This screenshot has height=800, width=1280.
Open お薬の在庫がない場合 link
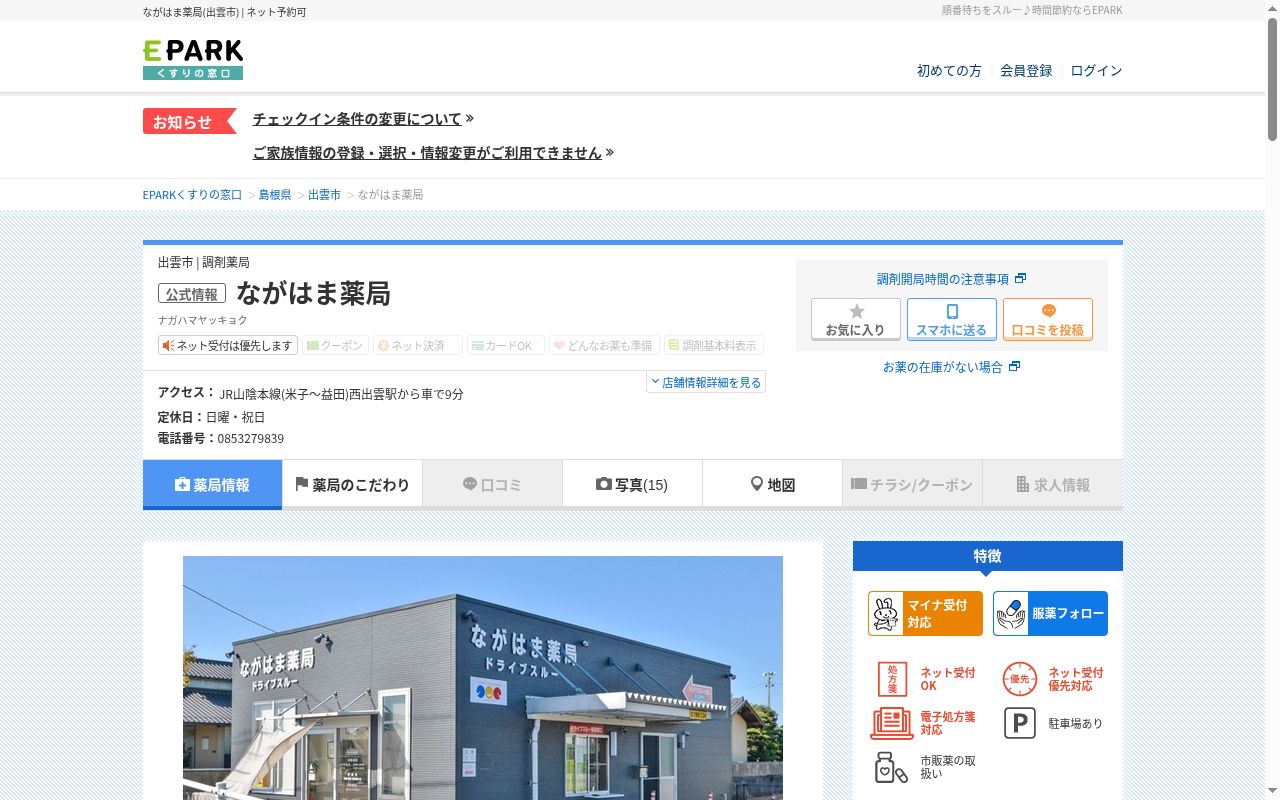951,367
